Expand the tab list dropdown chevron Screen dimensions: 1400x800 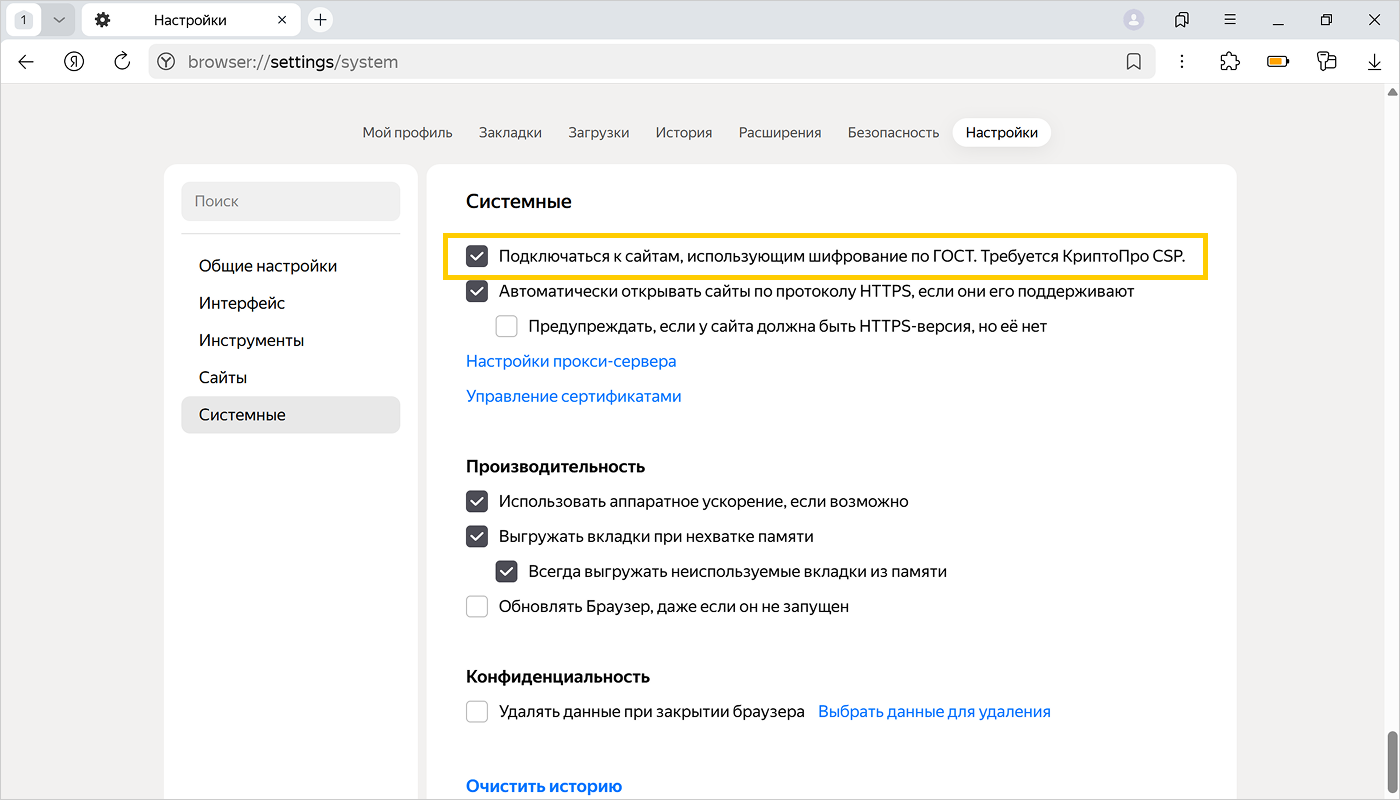coord(58,20)
